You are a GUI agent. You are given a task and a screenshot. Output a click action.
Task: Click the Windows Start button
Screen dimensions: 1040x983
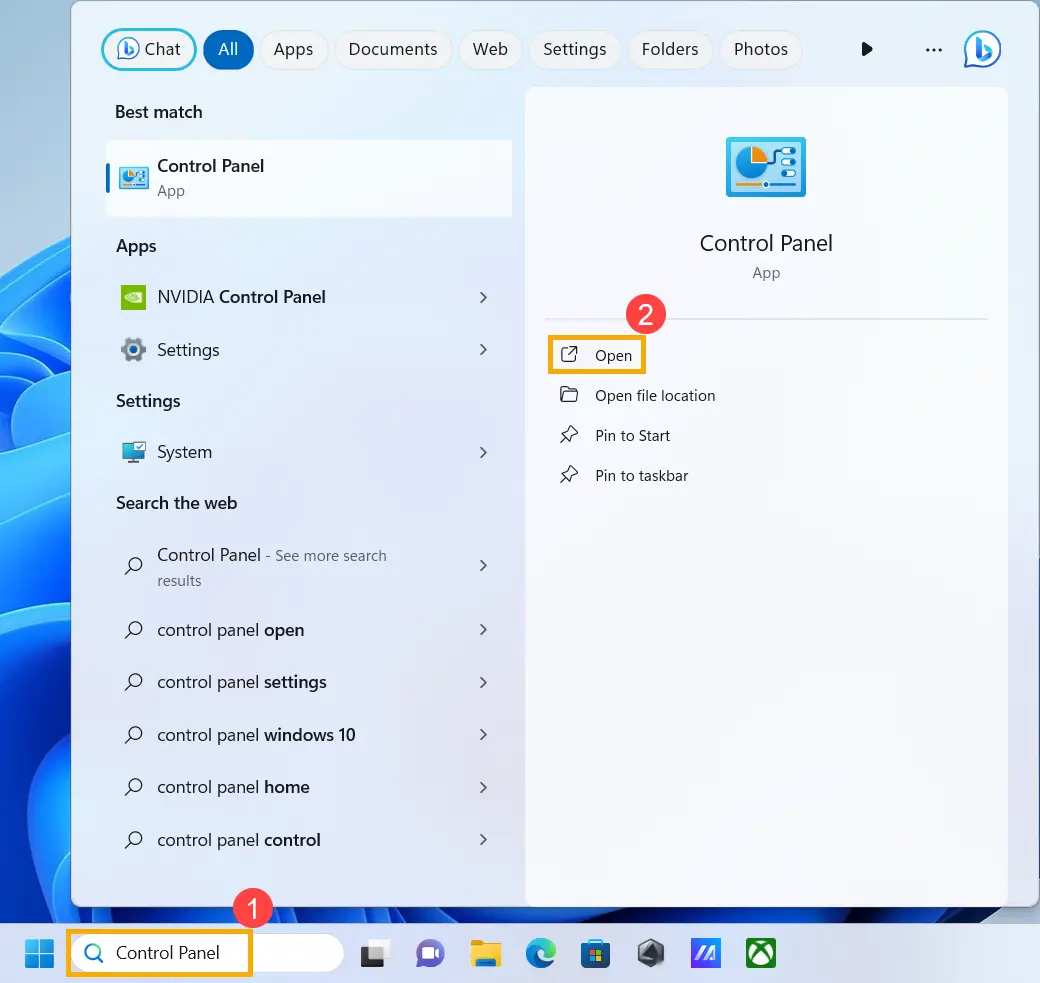point(40,953)
